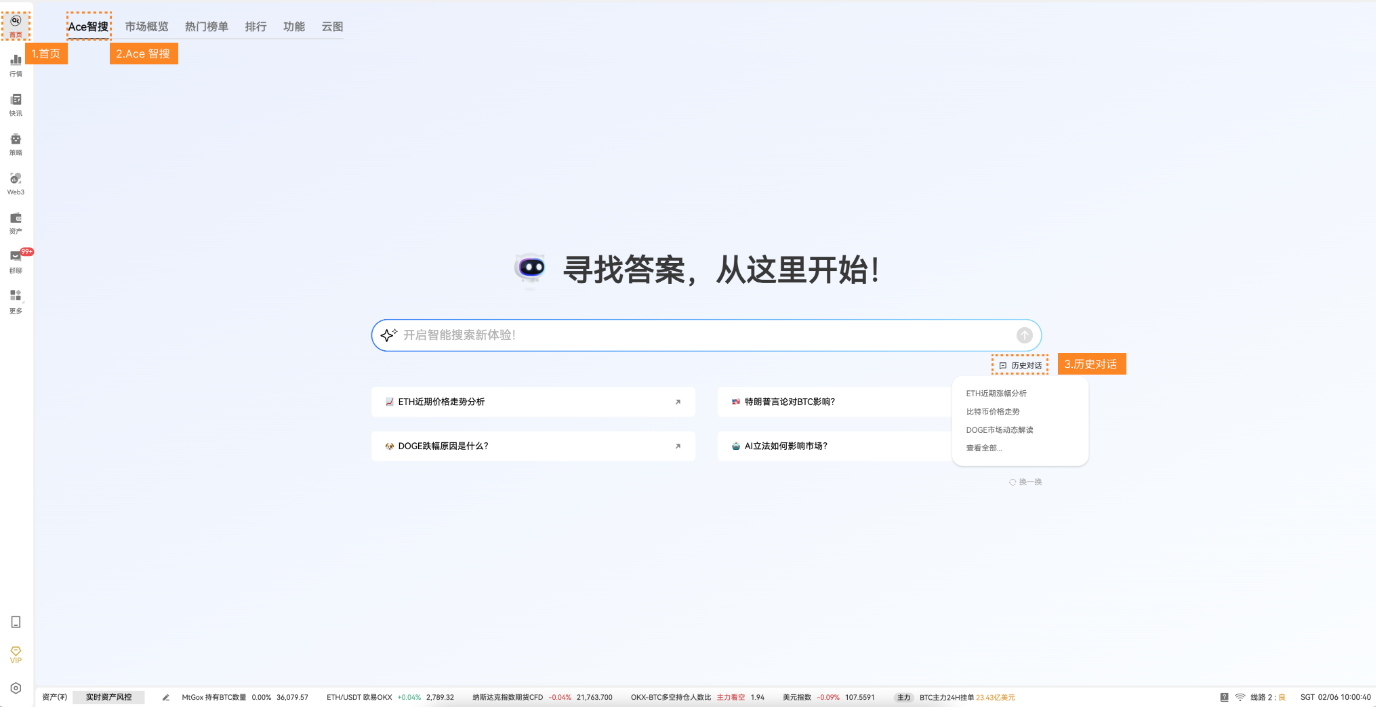Click ETH/USDT 欧易OKX ticker item

[x=390, y=697]
